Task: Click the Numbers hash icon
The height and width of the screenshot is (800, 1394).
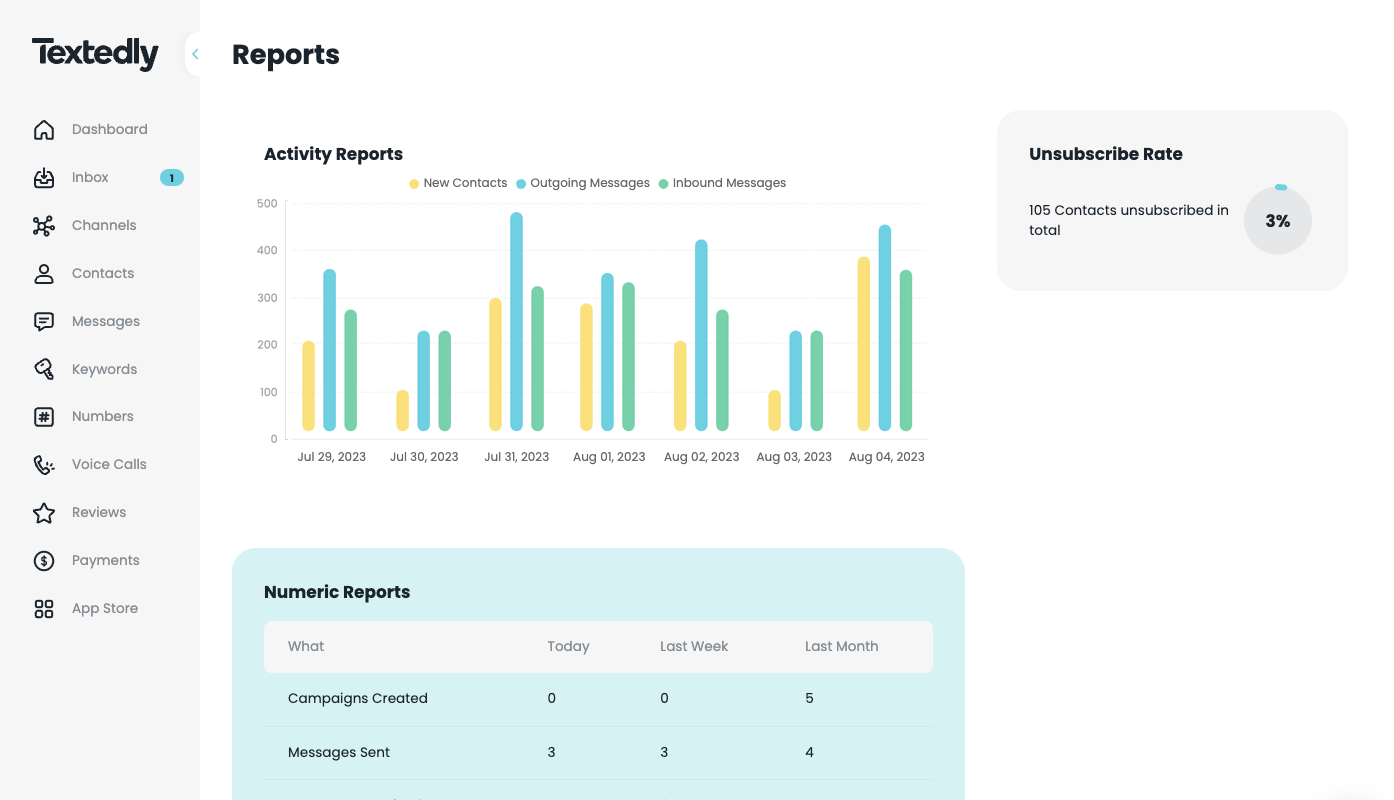Action: click(x=44, y=417)
